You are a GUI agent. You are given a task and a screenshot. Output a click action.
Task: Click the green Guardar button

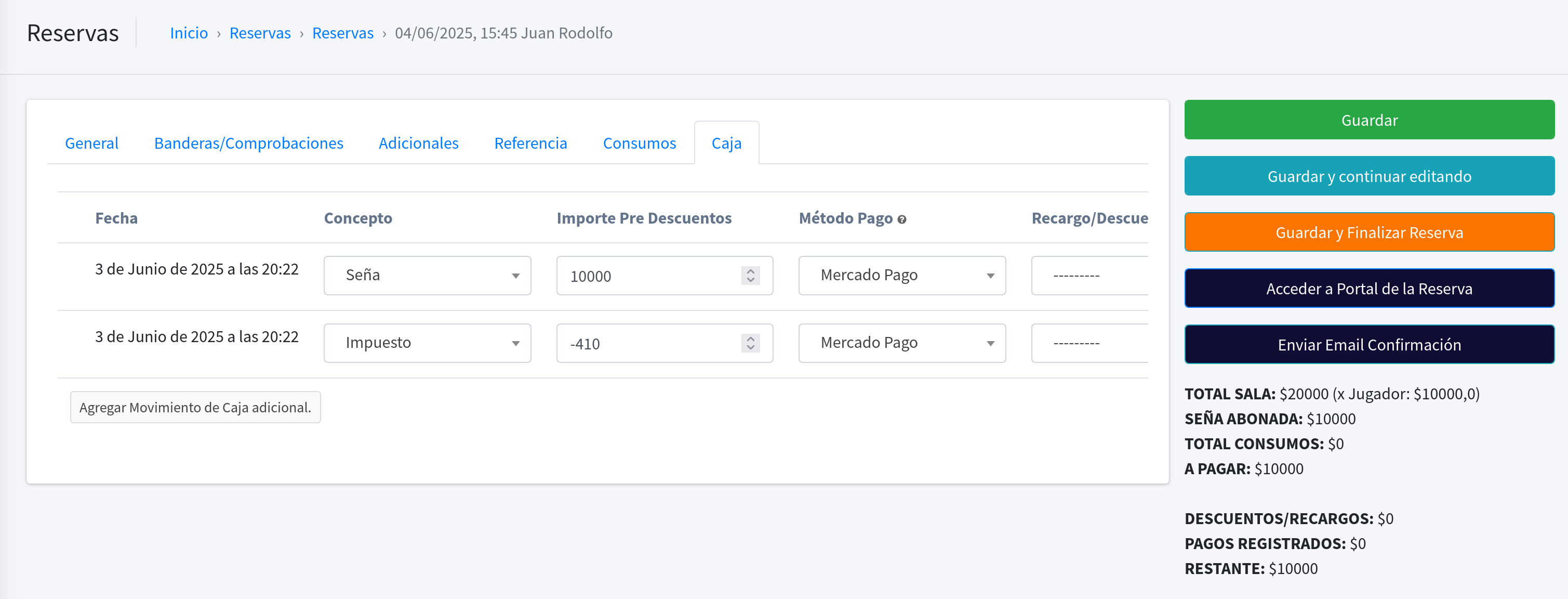coord(1369,120)
